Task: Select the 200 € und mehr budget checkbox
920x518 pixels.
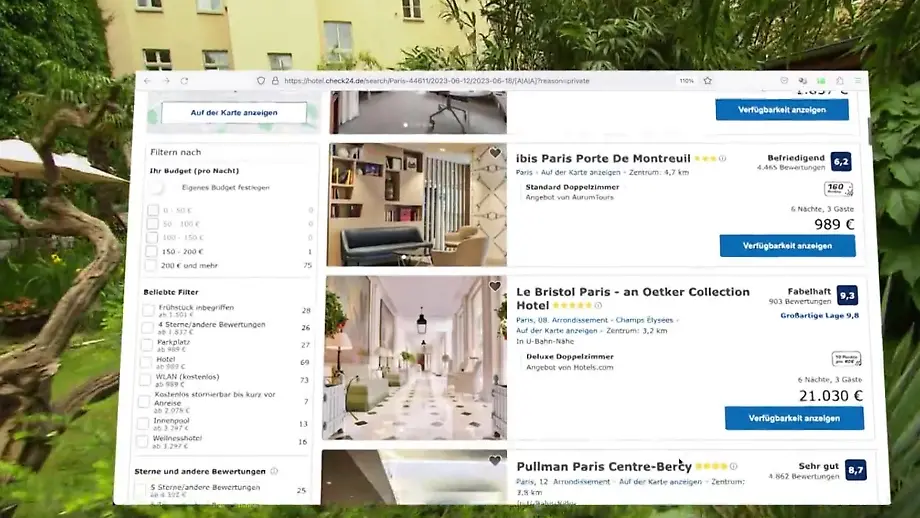Action: tap(153, 265)
